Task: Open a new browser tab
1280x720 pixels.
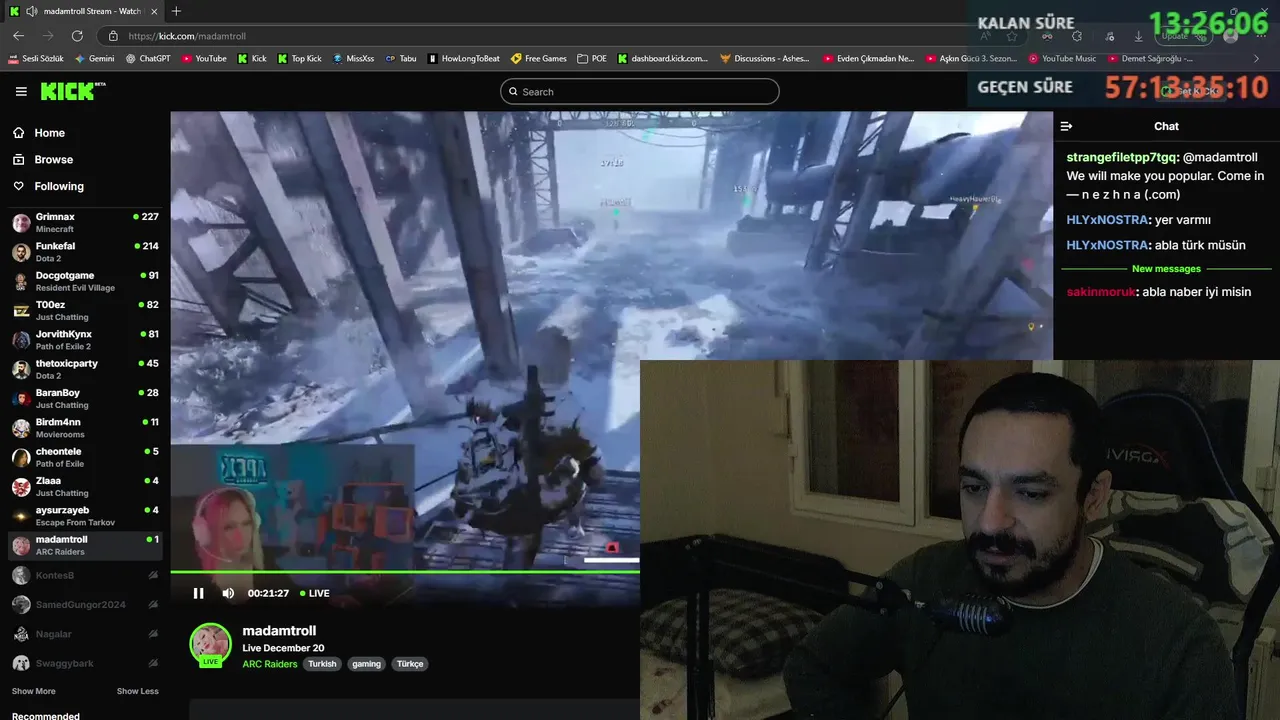Action: (x=176, y=11)
